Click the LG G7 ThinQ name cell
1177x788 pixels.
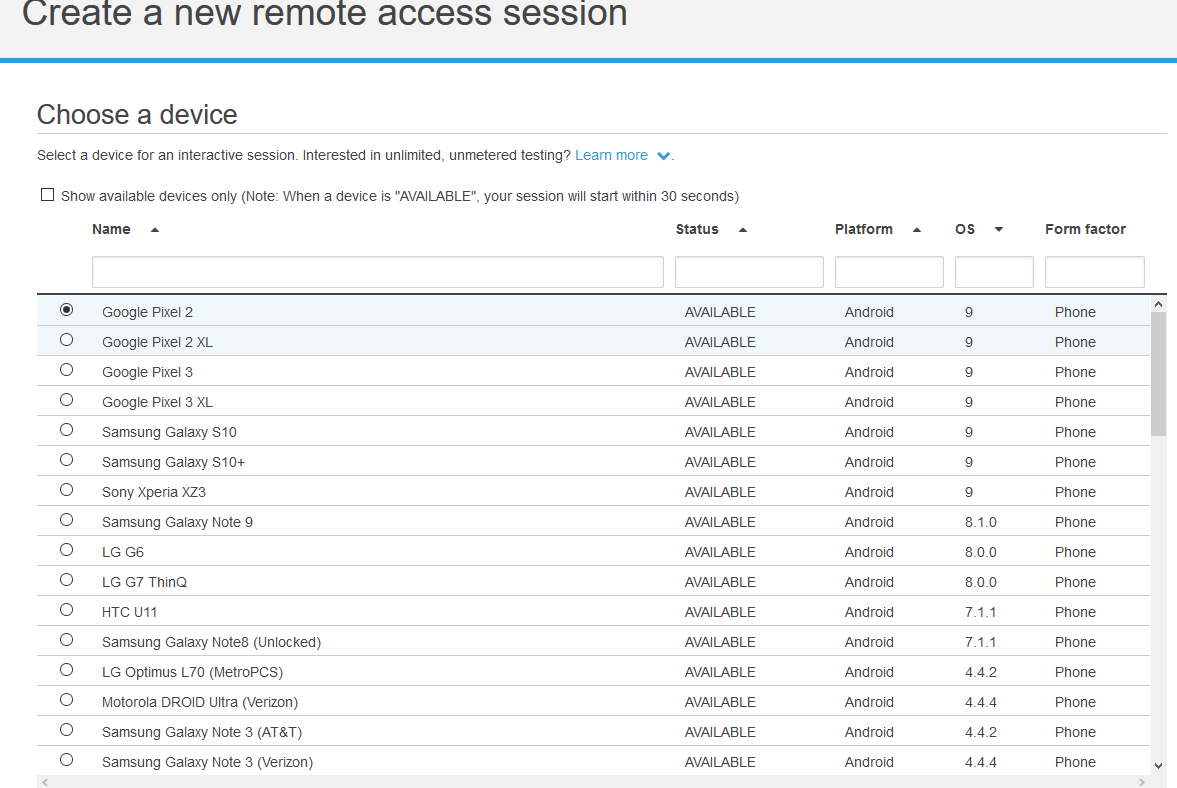(x=144, y=582)
